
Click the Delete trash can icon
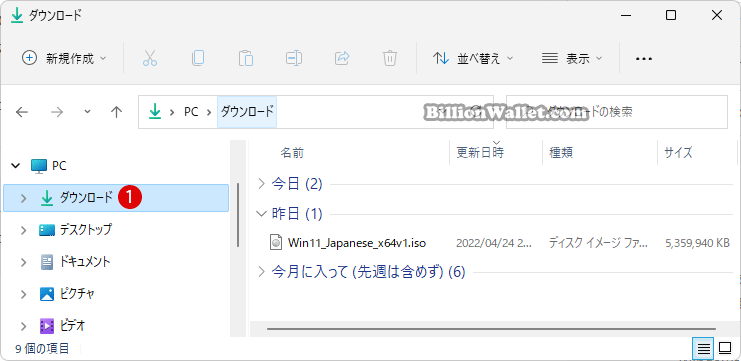point(389,59)
